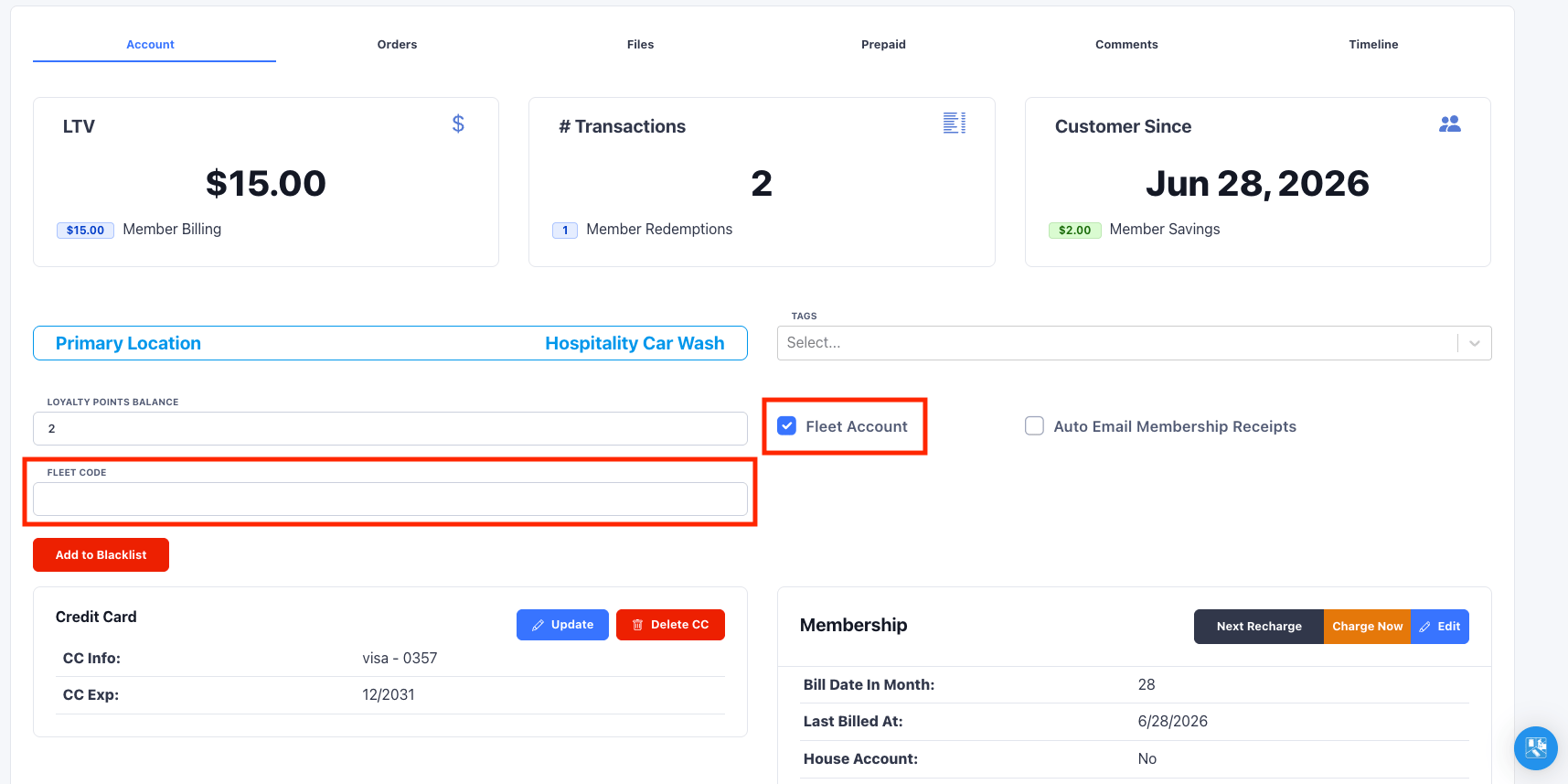
Task: Select the visa - 0357 CC info text
Action: (x=400, y=658)
